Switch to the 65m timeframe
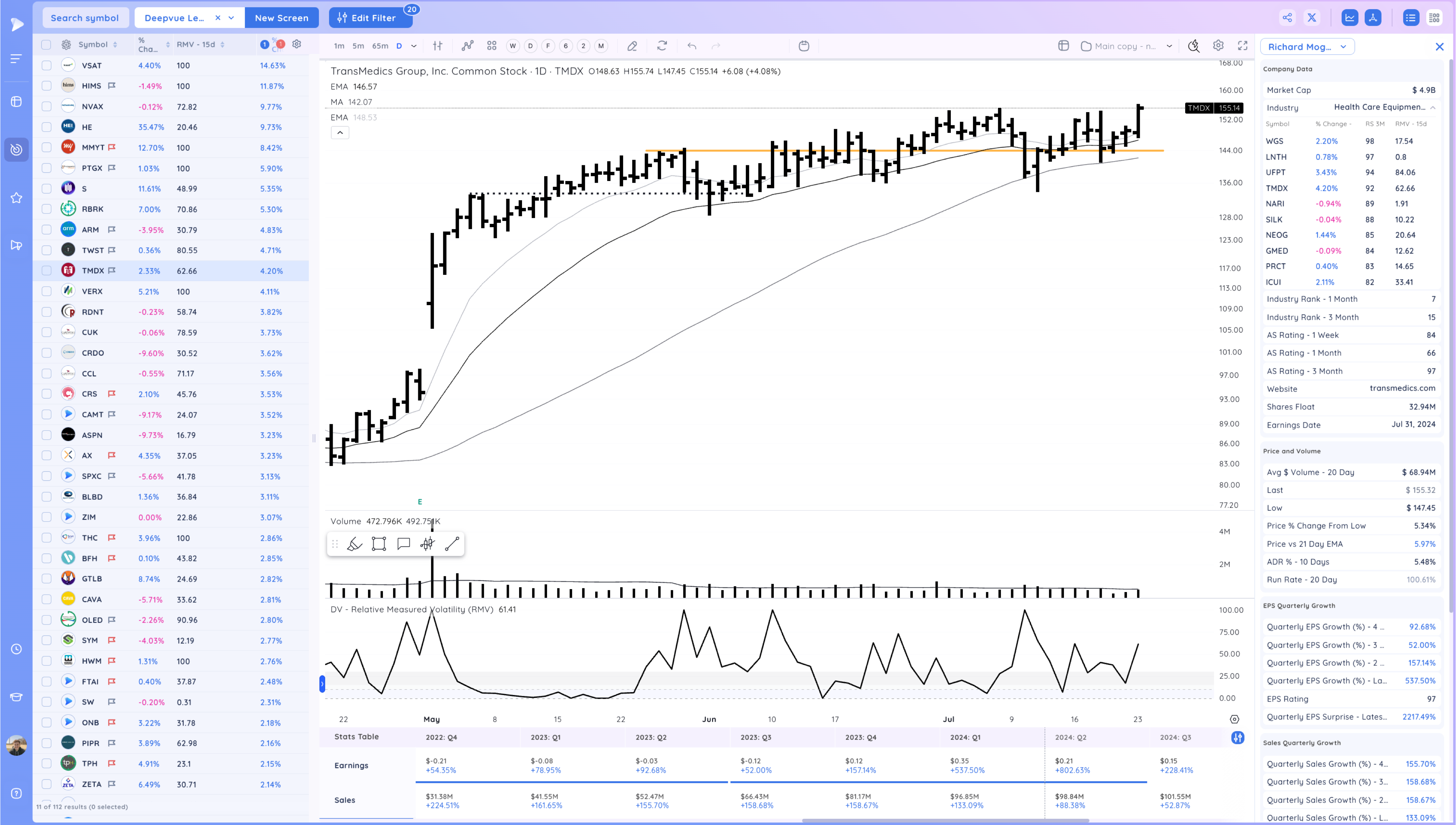This screenshot has height=825, width=1456. point(380,46)
